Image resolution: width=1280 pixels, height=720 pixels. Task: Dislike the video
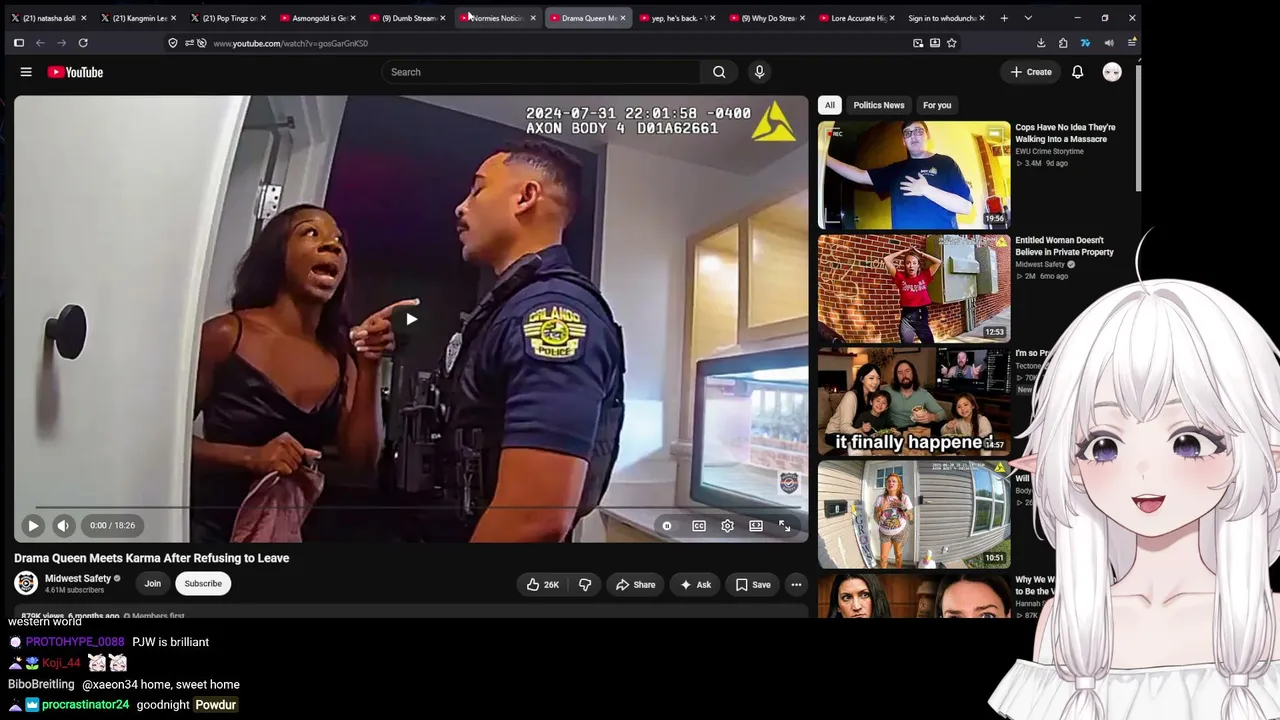(585, 585)
